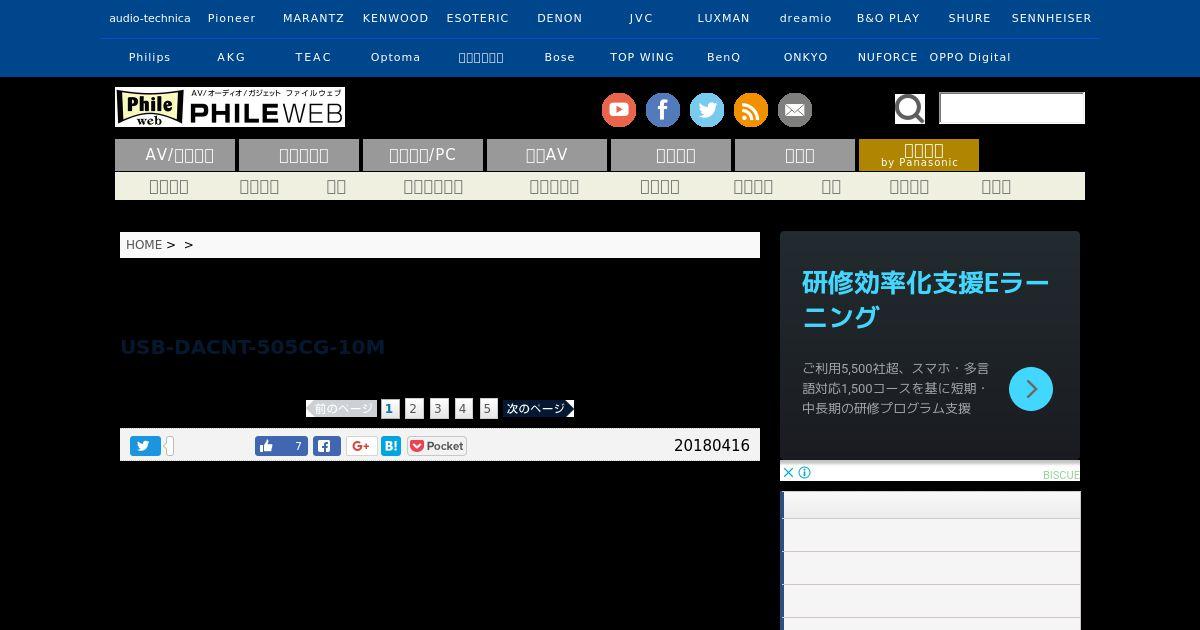
Task: Save article with the Pocket button
Action: (437, 446)
